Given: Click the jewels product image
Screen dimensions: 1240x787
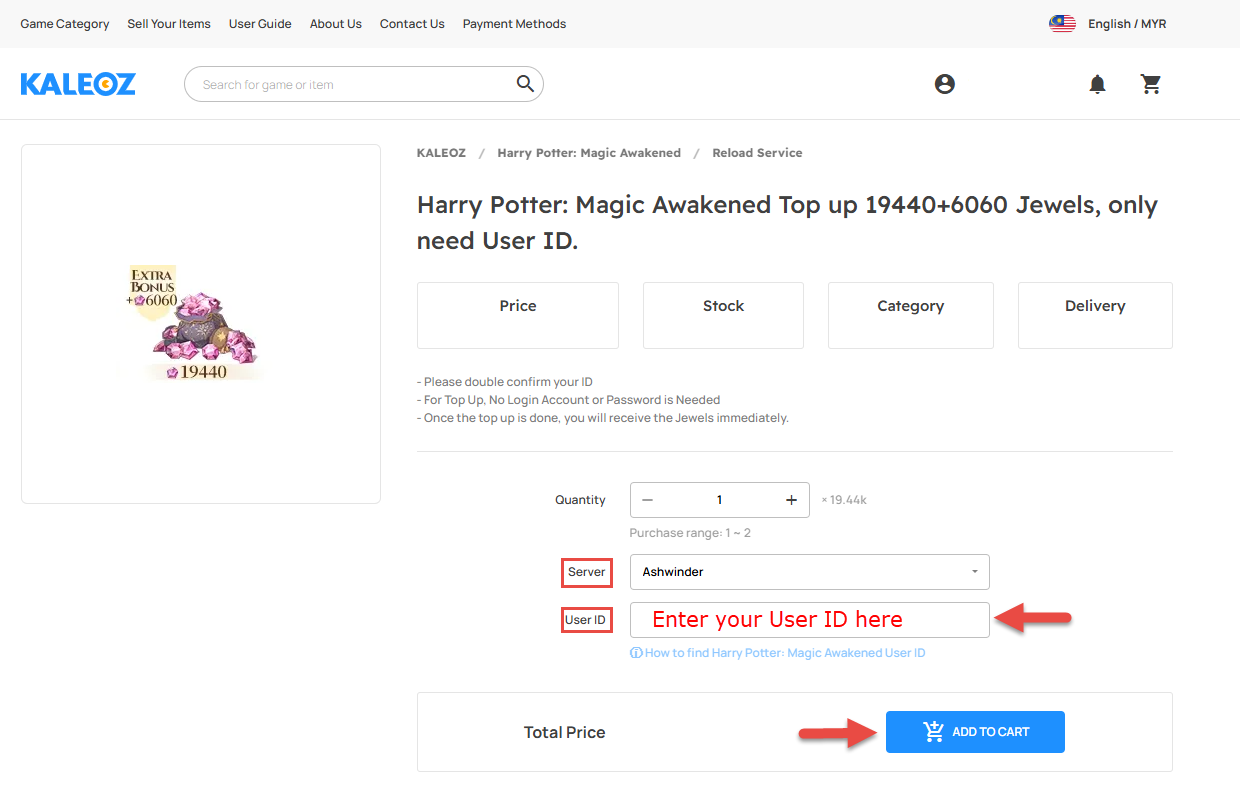Looking at the screenshot, I should coord(200,323).
